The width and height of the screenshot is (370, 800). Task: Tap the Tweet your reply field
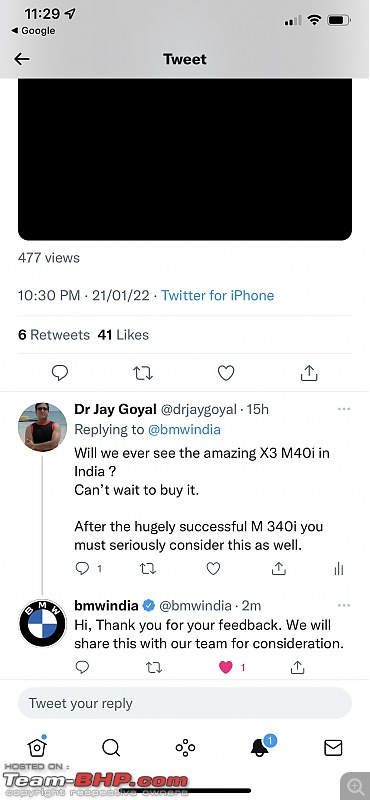click(x=185, y=703)
